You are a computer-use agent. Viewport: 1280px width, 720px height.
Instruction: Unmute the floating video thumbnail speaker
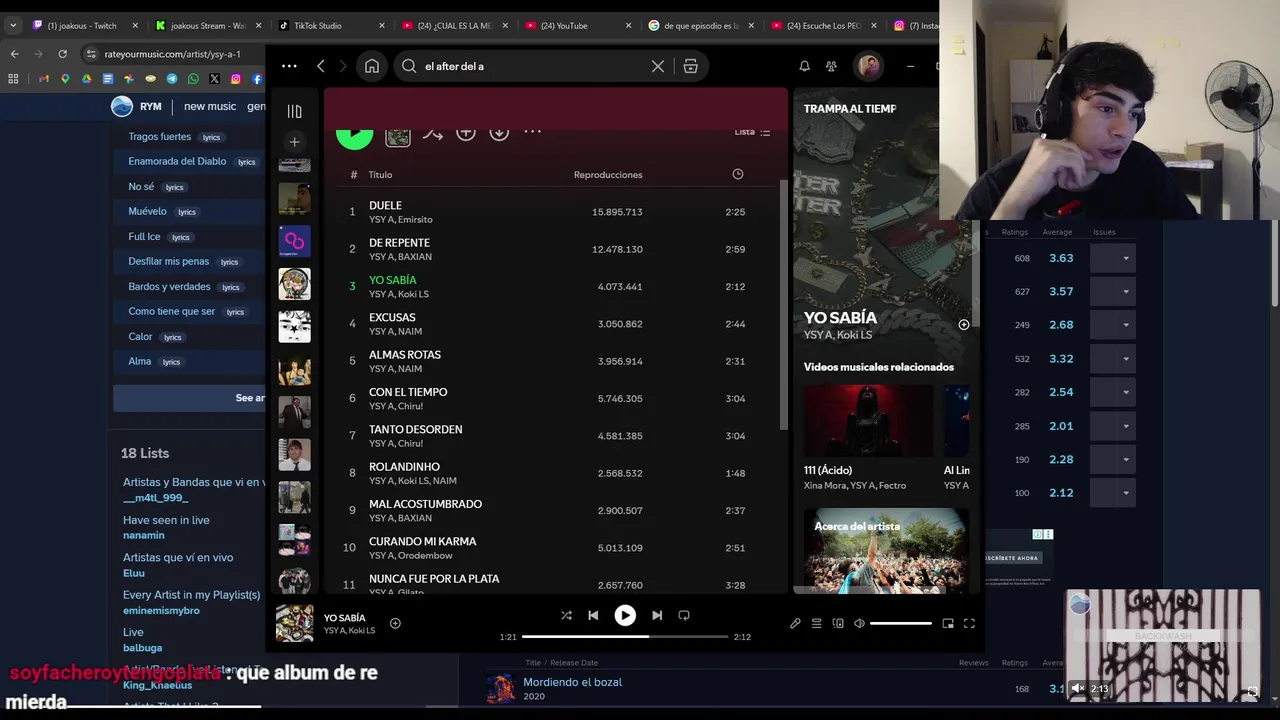click(1078, 688)
